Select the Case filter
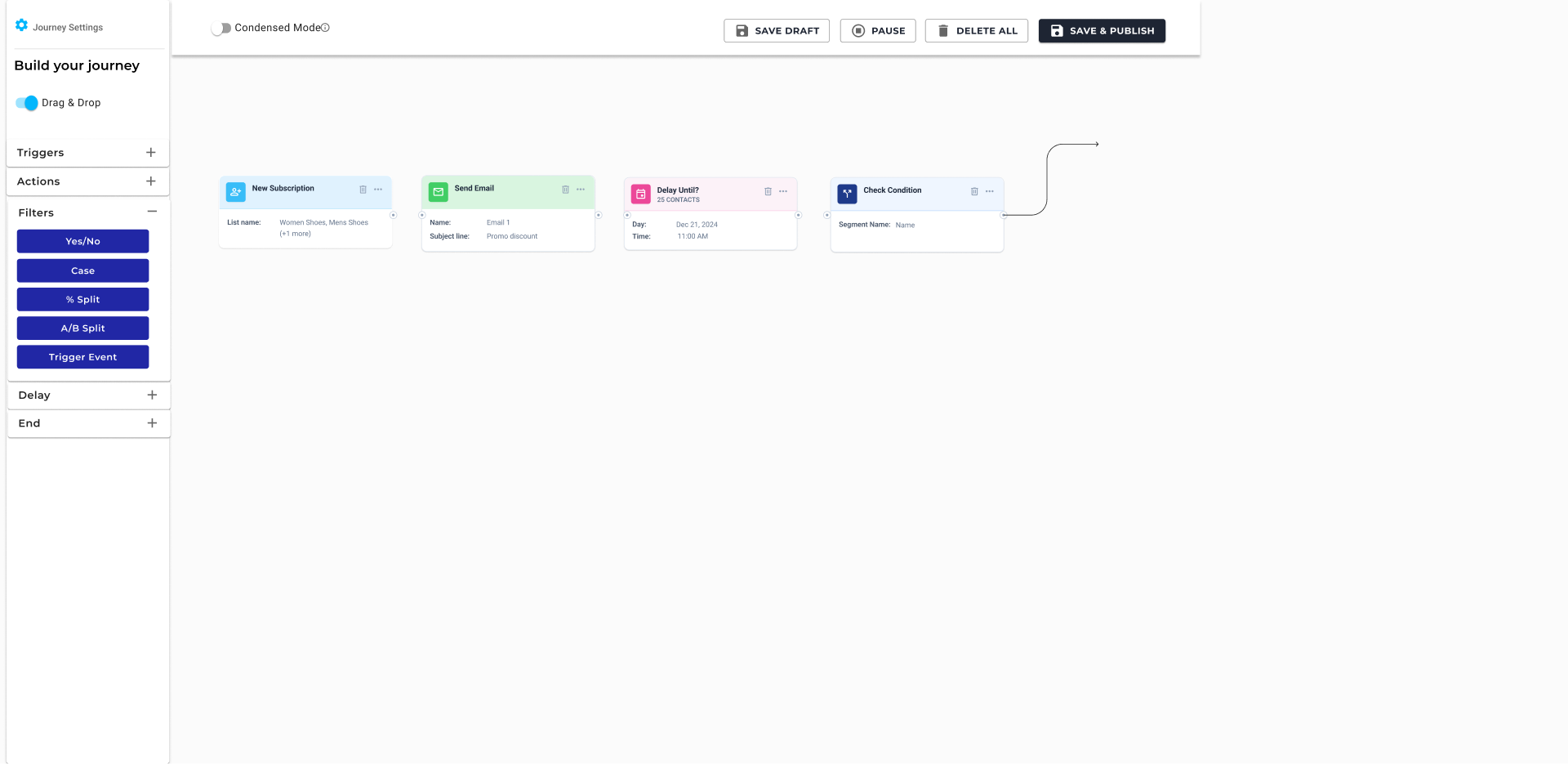 click(82, 270)
